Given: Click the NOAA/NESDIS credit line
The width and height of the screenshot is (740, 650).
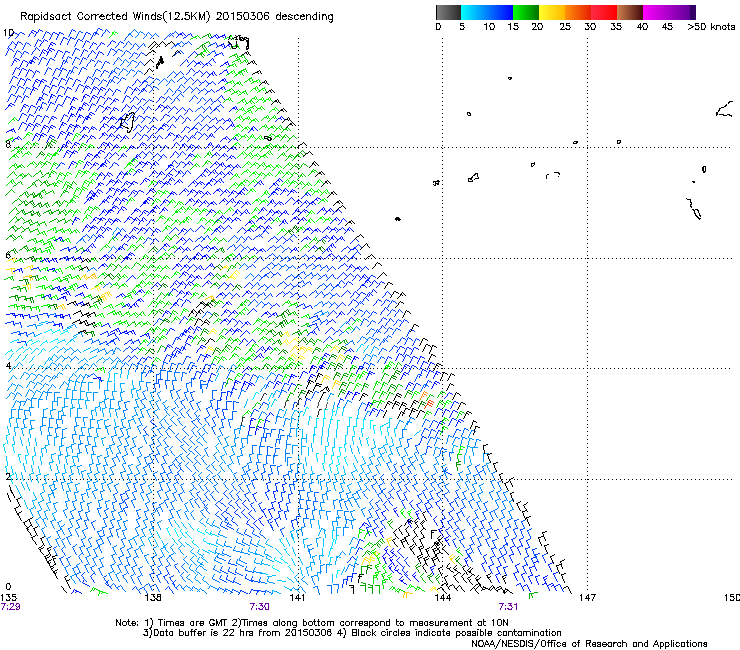Looking at the screenshot, I should [x=589, y=644].
